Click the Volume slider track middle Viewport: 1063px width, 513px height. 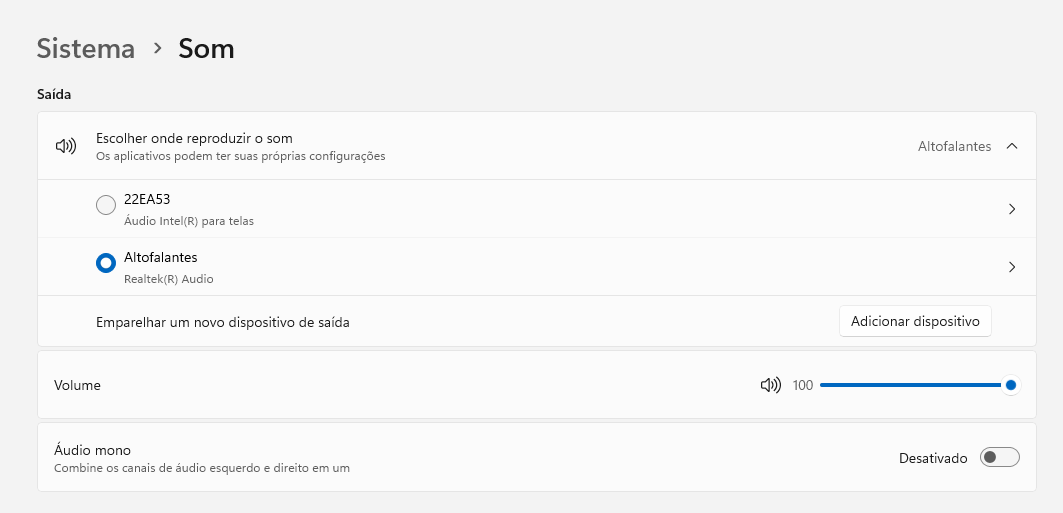911,386
